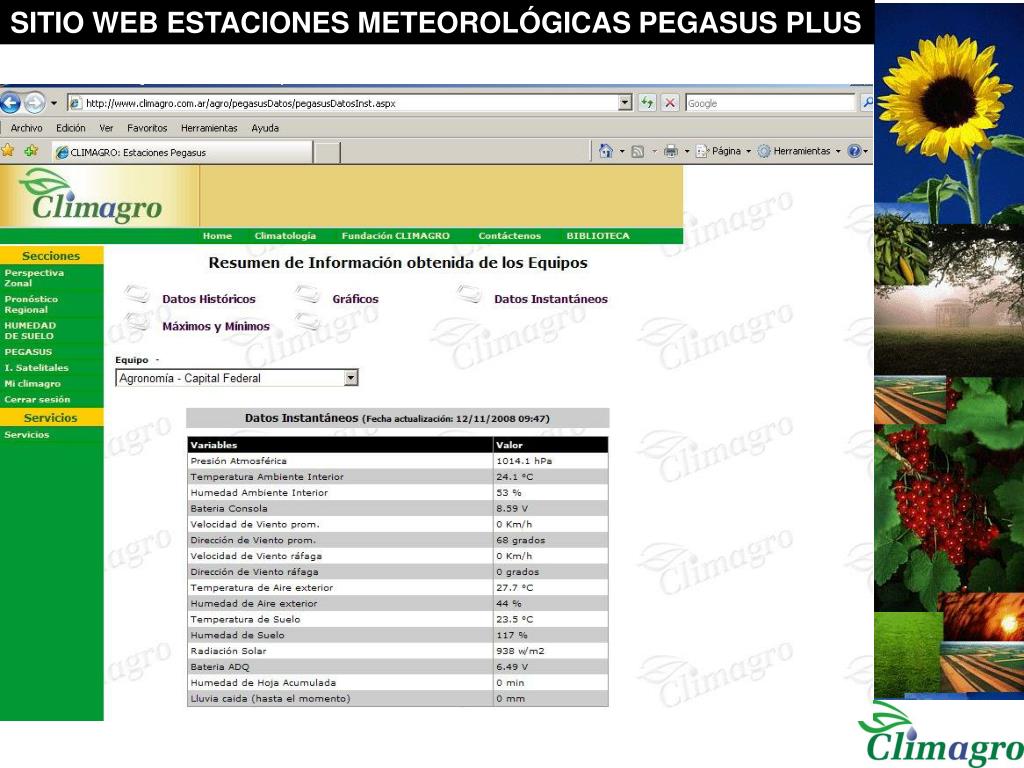
Task: Go back with the browser Back arrow
Action: click(x=10, y=103)
